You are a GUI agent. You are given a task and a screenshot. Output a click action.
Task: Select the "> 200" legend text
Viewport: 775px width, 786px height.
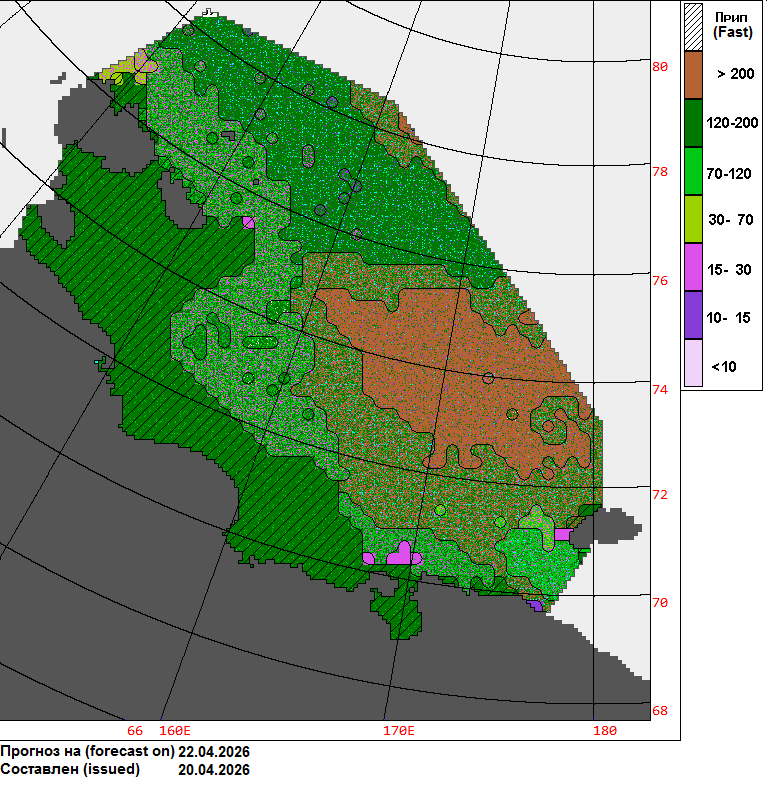[x=735, y=74]
